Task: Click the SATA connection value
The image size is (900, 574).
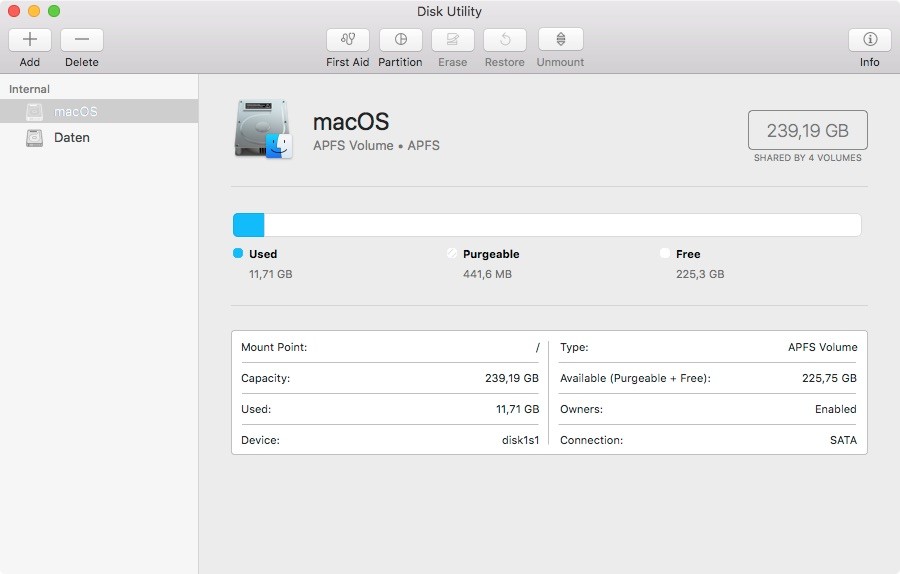Action: [x=843, y=440]
